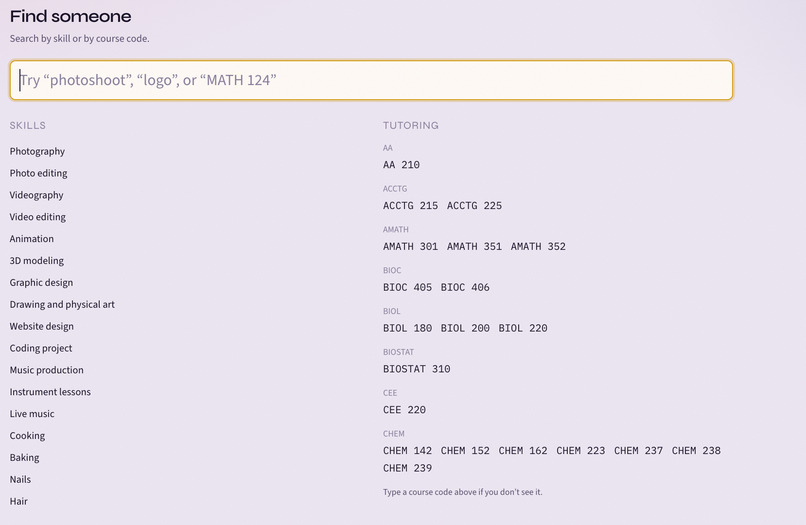The height and width of the screenshot is (525, 806).
Task: Choose BIOC 406 course
Action: [465, 287]
